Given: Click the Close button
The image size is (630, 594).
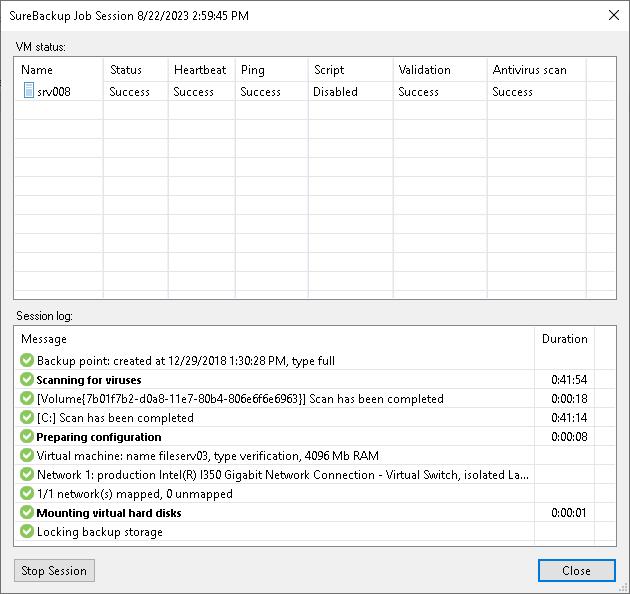Looking at the screenshot, I should click(577, 570).
